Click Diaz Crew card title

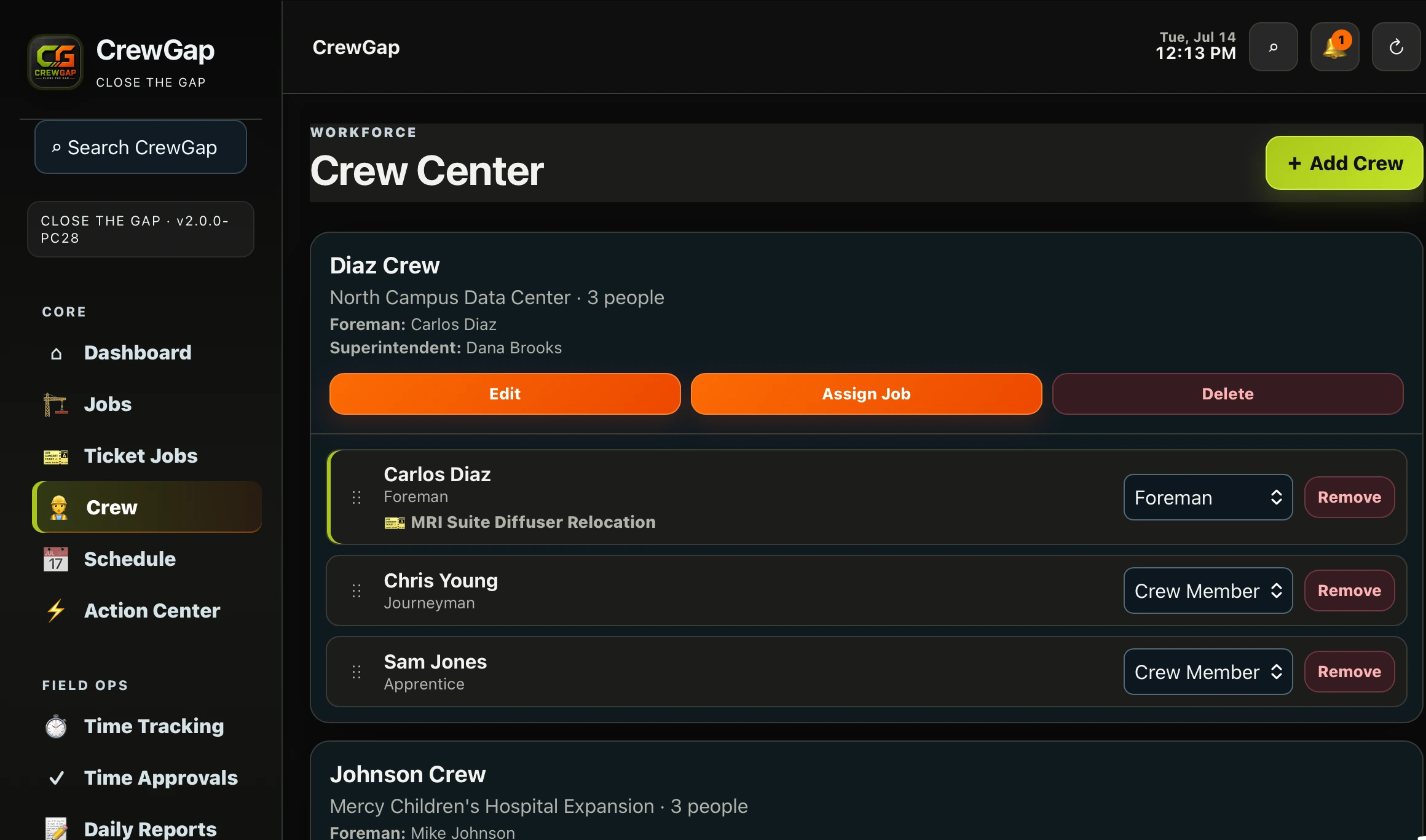tap(385, 265)
